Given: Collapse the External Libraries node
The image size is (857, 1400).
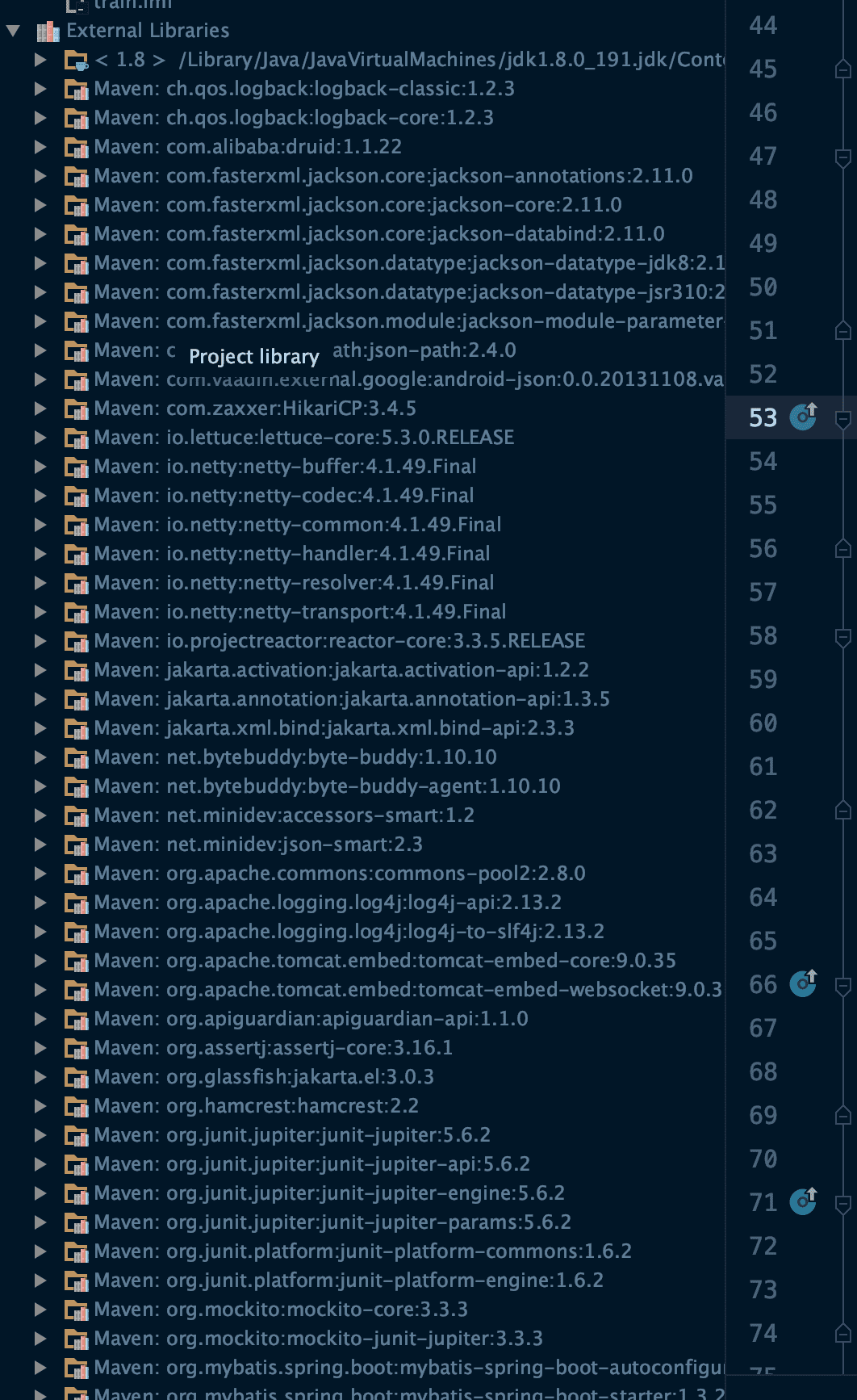Looking at the screenshot, I should click(13, 31).
